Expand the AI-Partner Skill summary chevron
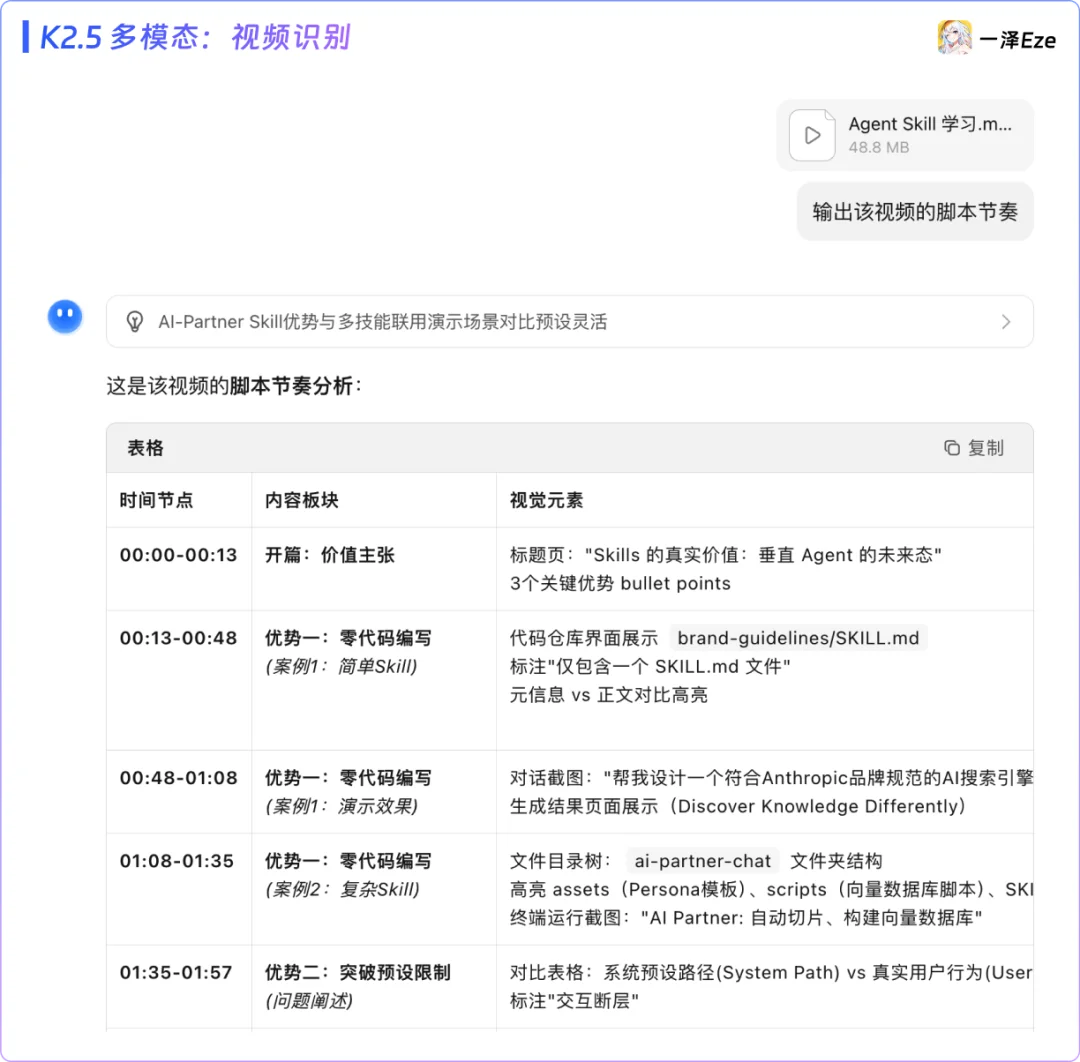This screenshot has height=1062, width=1080. pos(1007,321)
